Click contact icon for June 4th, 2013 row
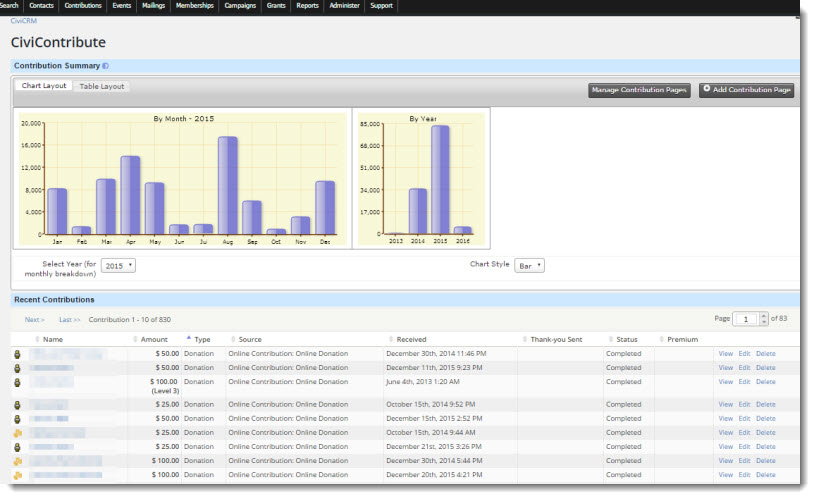The height and width of the screenshot is (499, 815). 17,383
